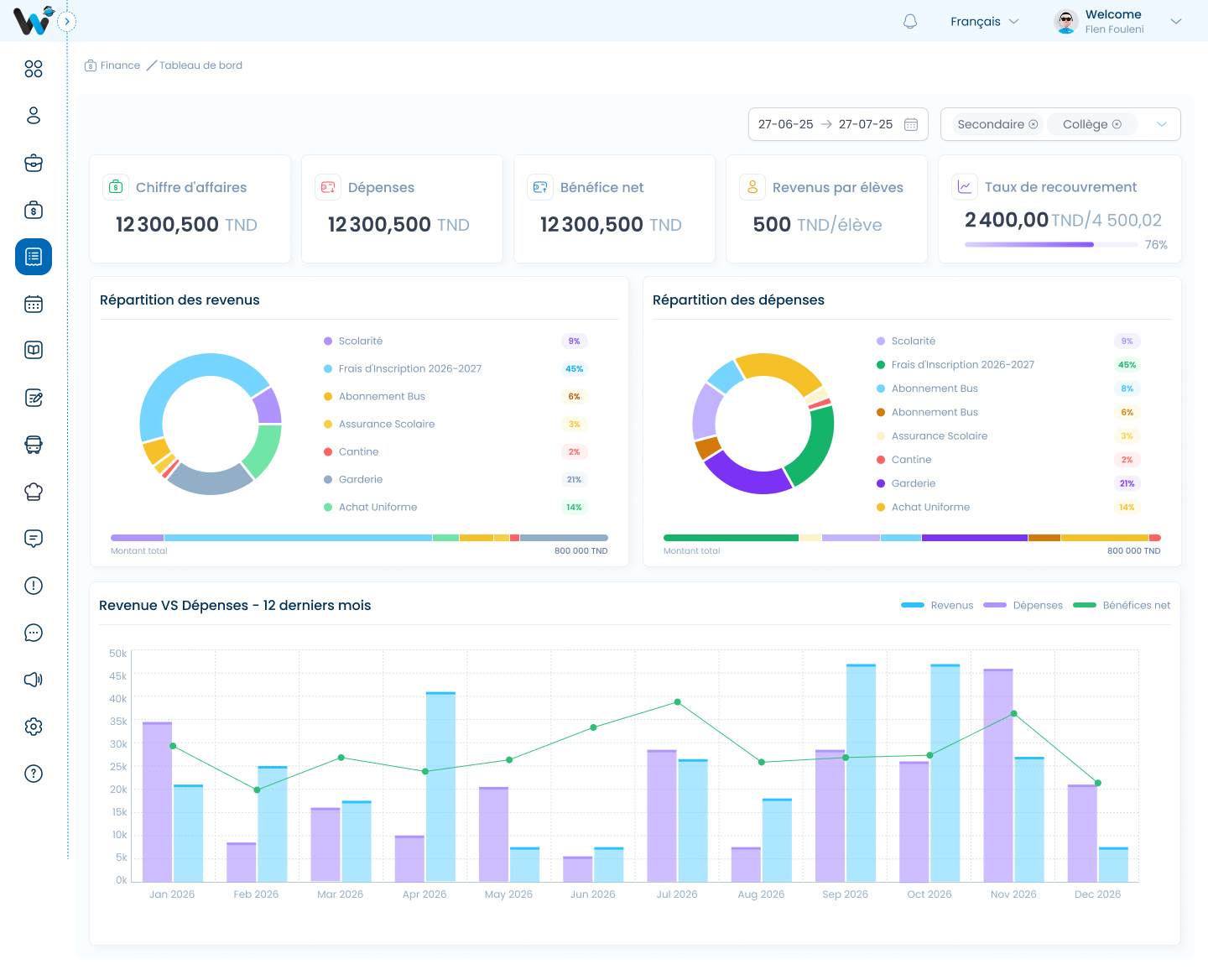Click the Cantine legend dot under dépenses
This screenshot has width=1208, height=980.
click(881, 460)
